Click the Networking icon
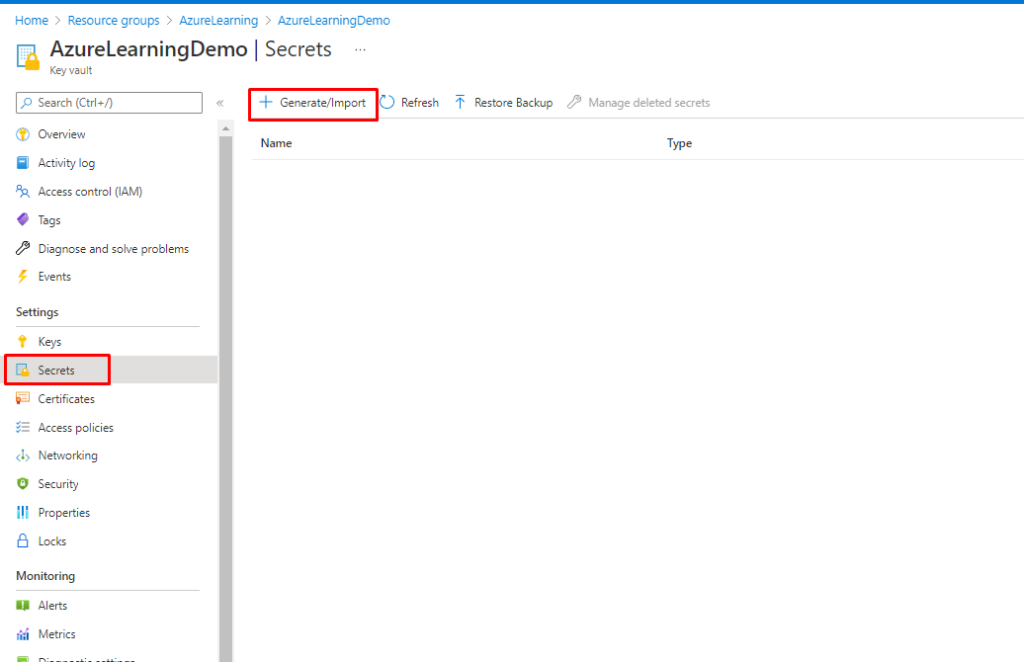Viewport: 1024px width, 662px height. coord(23,456)
